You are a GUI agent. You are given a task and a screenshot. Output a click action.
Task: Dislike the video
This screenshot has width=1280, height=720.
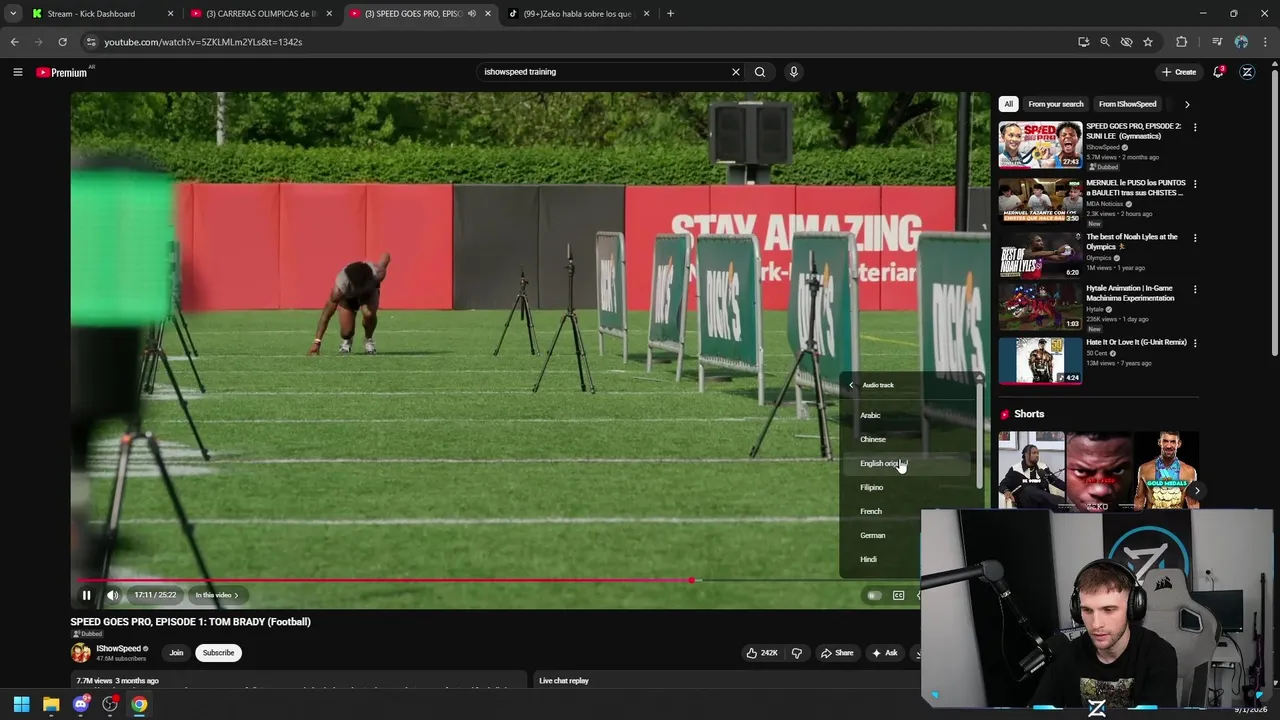797,653
